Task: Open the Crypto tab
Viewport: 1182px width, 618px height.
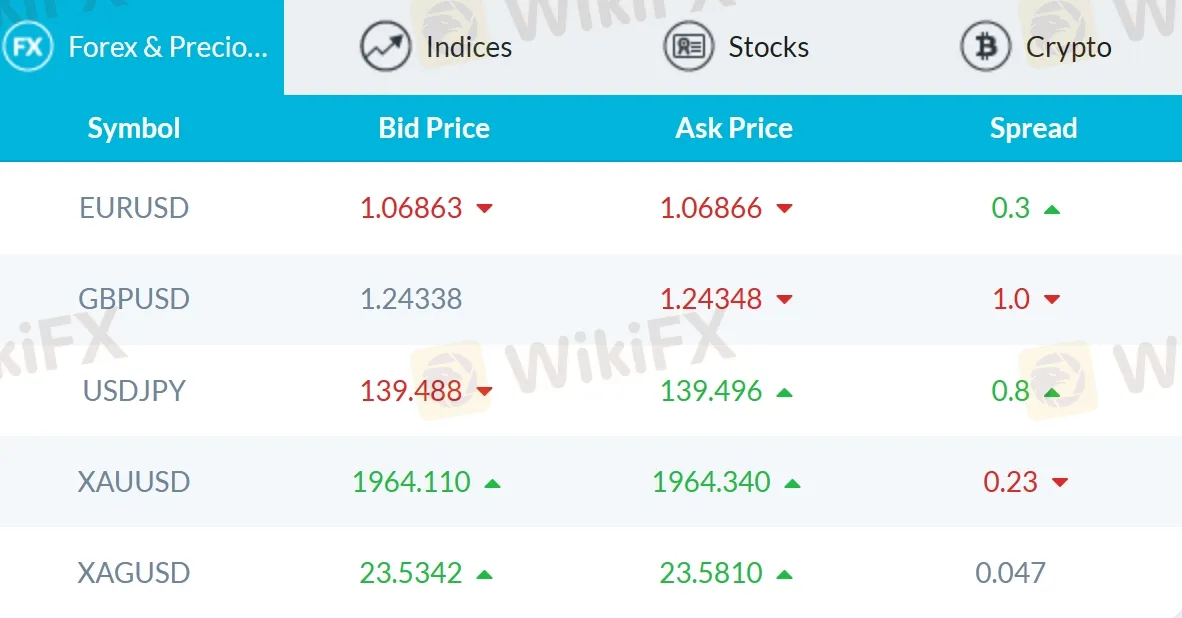Action: pos(1070,45)
